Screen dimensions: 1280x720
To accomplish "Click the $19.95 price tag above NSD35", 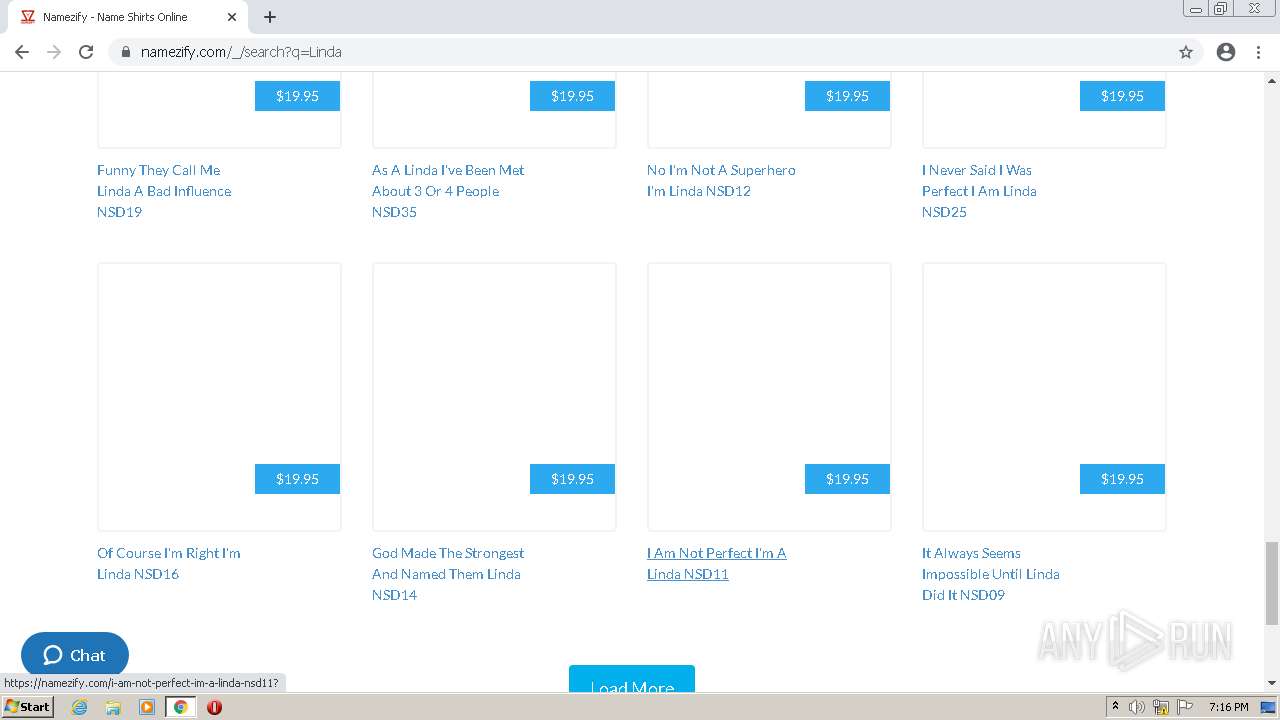I will click(x=572, y=96).
